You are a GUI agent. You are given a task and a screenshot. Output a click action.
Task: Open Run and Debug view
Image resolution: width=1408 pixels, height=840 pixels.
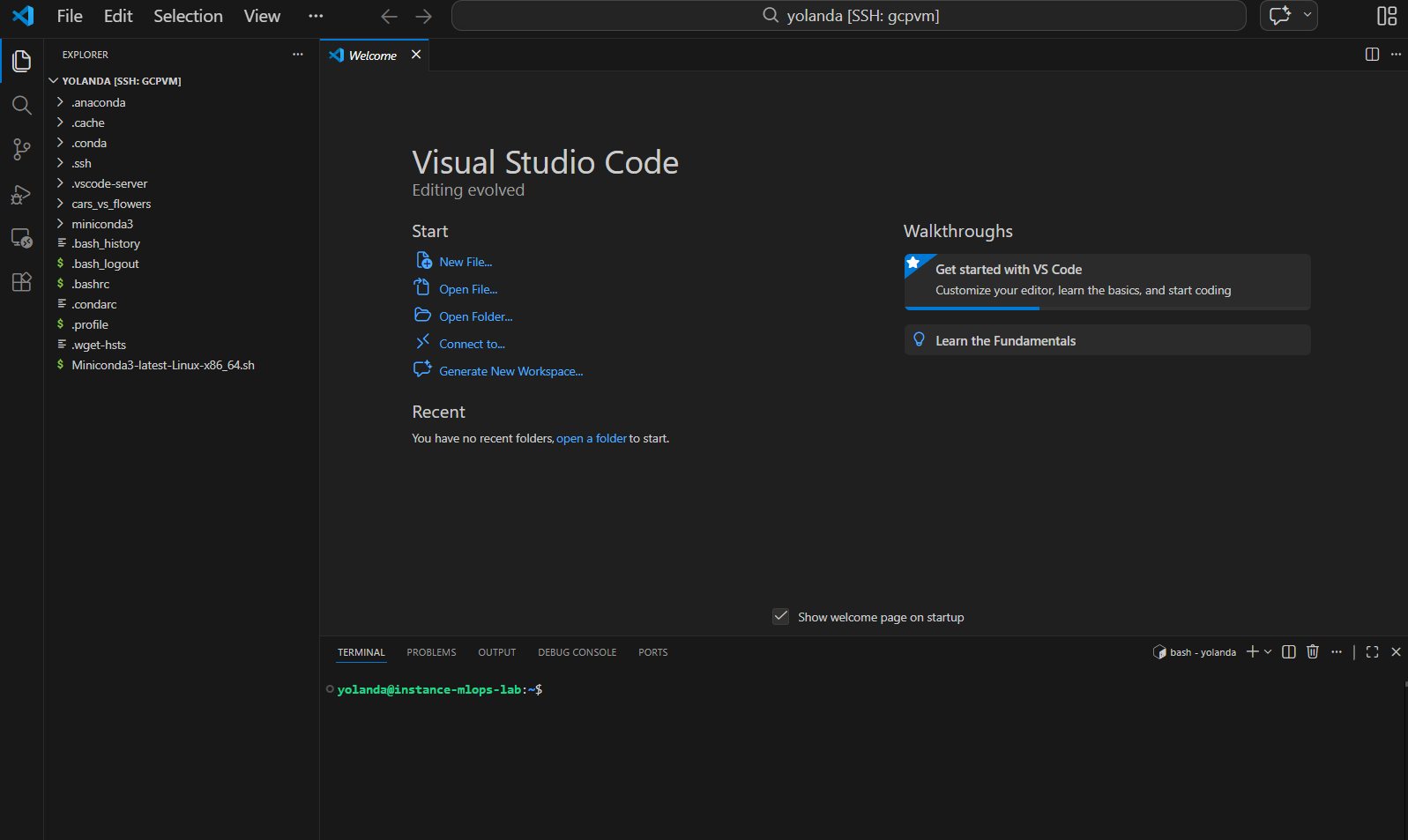coord(21,195)
